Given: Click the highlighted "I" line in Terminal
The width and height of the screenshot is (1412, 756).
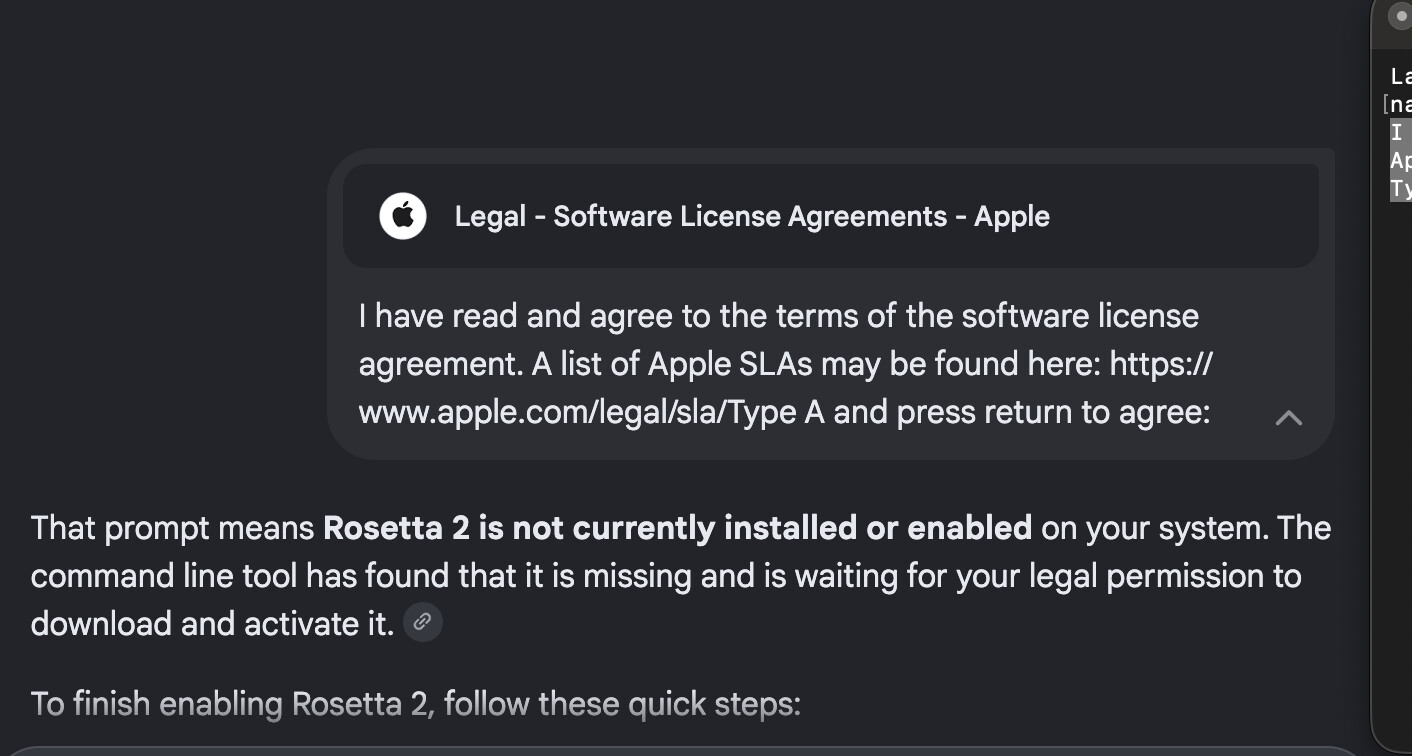Looking at the screenshot, I should (1396, 132).
